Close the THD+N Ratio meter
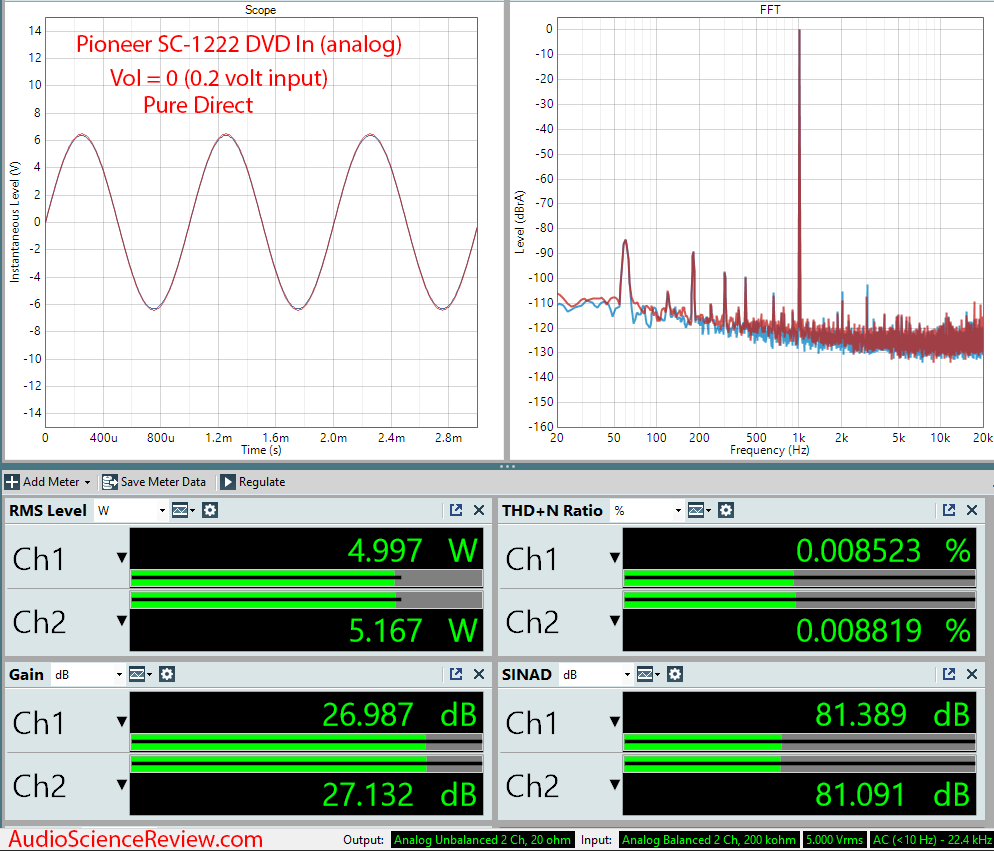This screenshot has height=851, width=994. pos(972,510)
